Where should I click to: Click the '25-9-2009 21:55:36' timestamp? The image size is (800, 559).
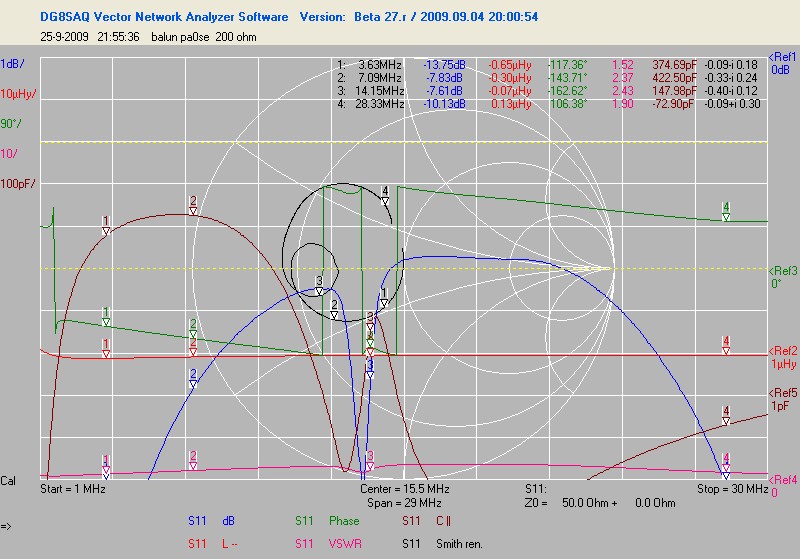[90, 37]
